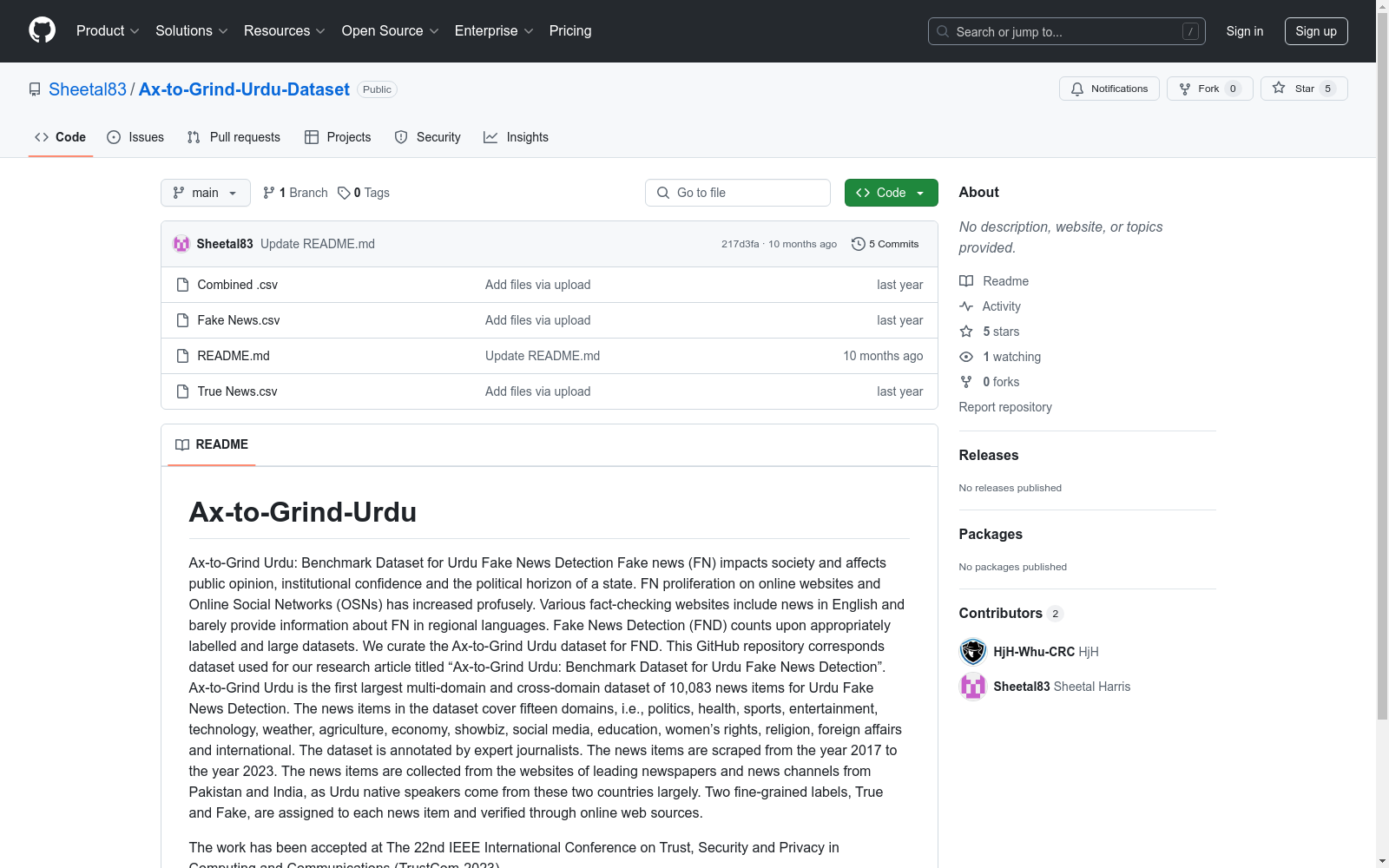The width and height of the screenshot is (1389, 868).
Task: Open the Contributors heading link
Action: pos(1010,613)
